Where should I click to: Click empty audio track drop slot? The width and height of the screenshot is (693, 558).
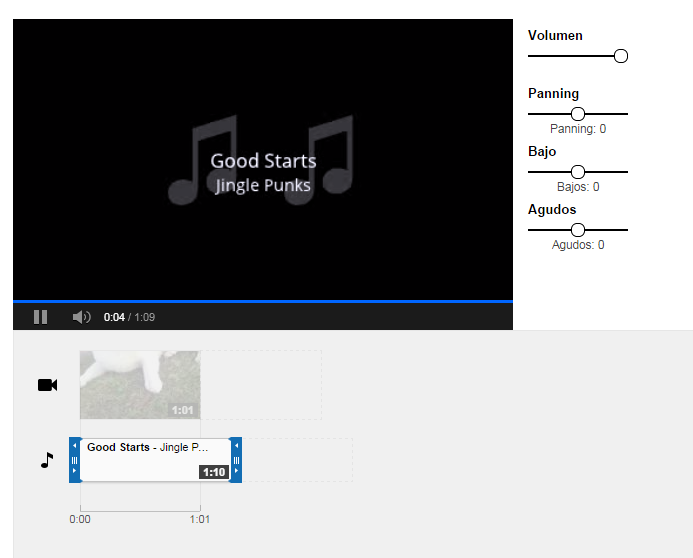297,460
